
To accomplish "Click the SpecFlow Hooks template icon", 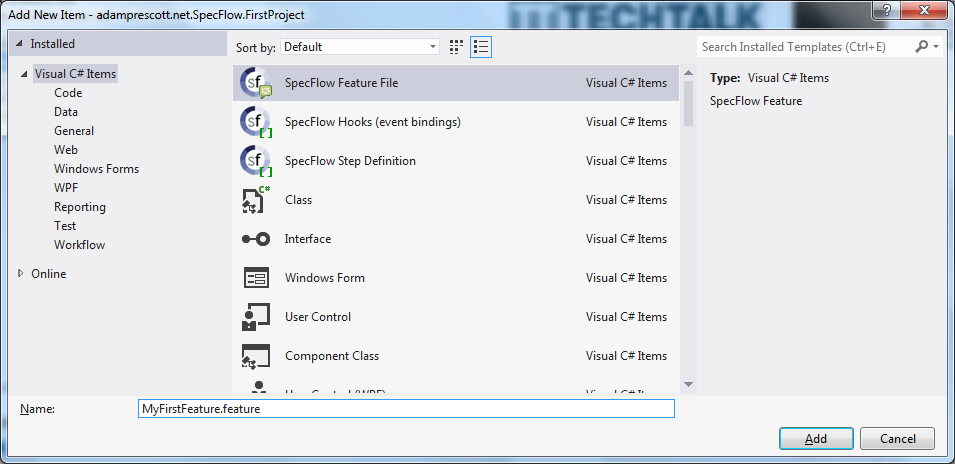I will tap(256, 123).
